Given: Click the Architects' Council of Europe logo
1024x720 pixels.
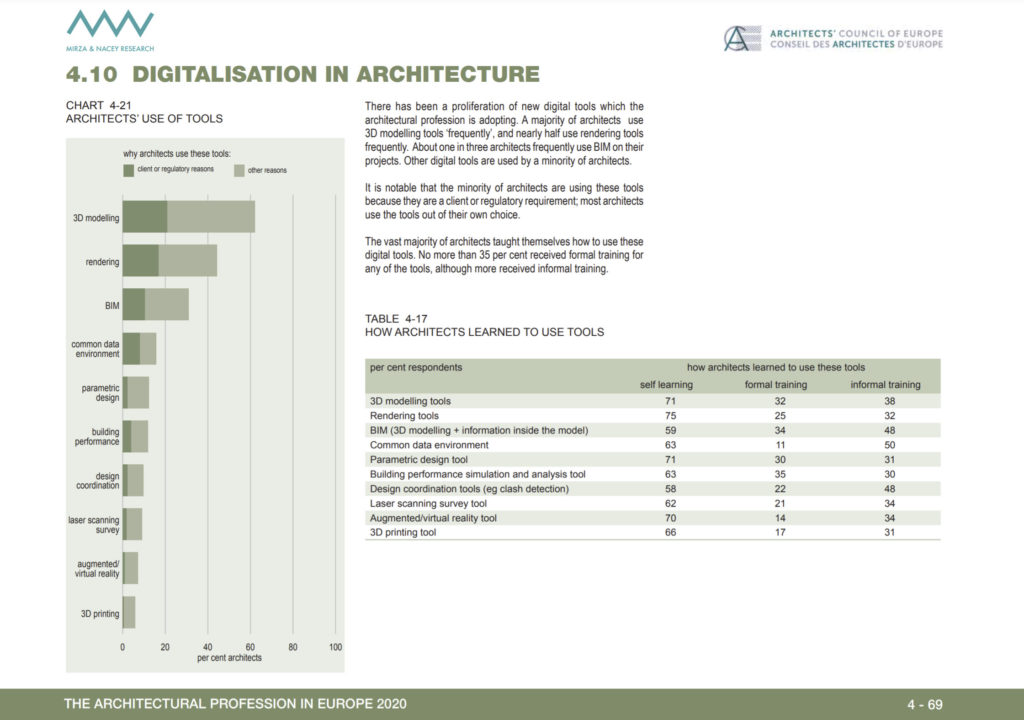Looking at the screenshot, I should point(833,39).
